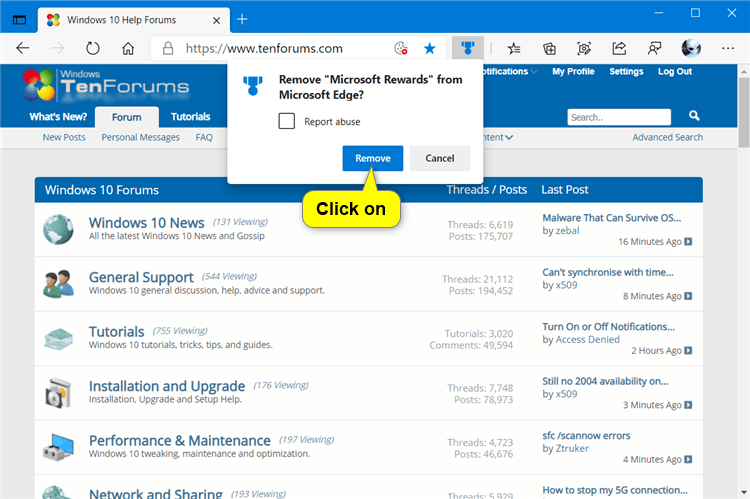
Task: Open My Profile link
Action: tap(573, 71)
